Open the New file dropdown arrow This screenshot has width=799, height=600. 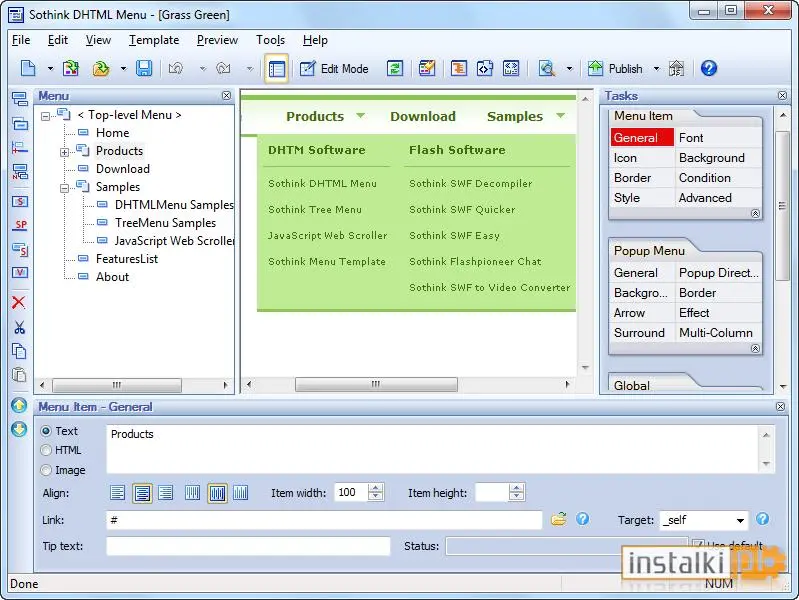(x=50, y=68)
